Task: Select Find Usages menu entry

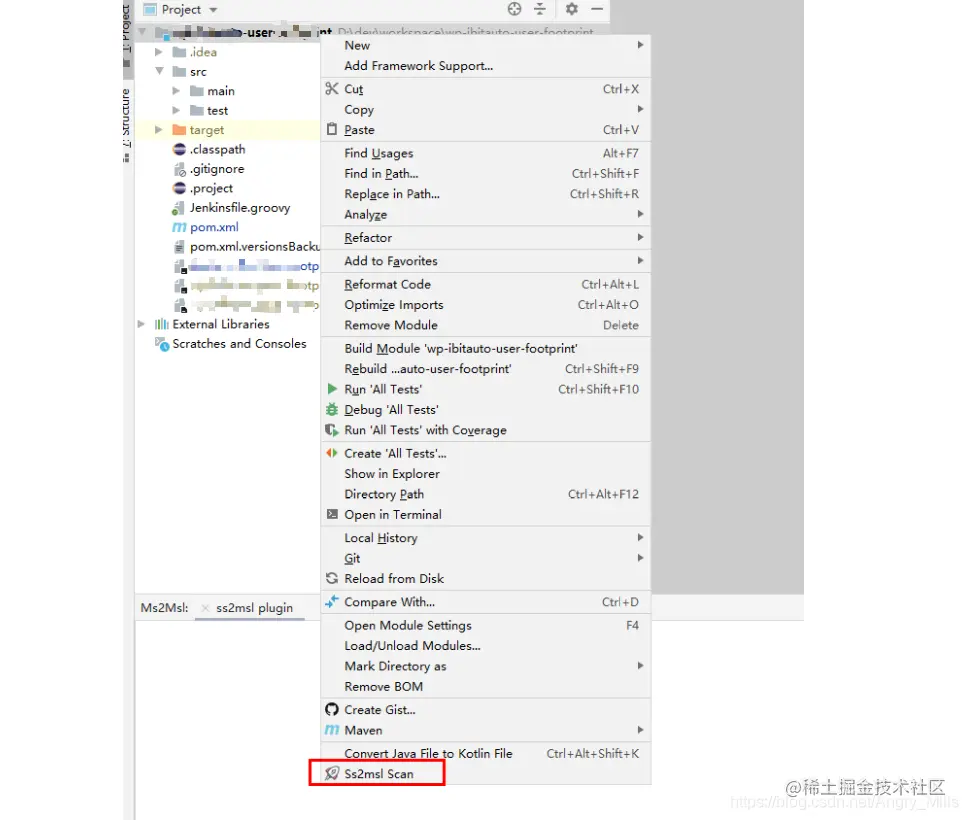Action: pos(486,153)
